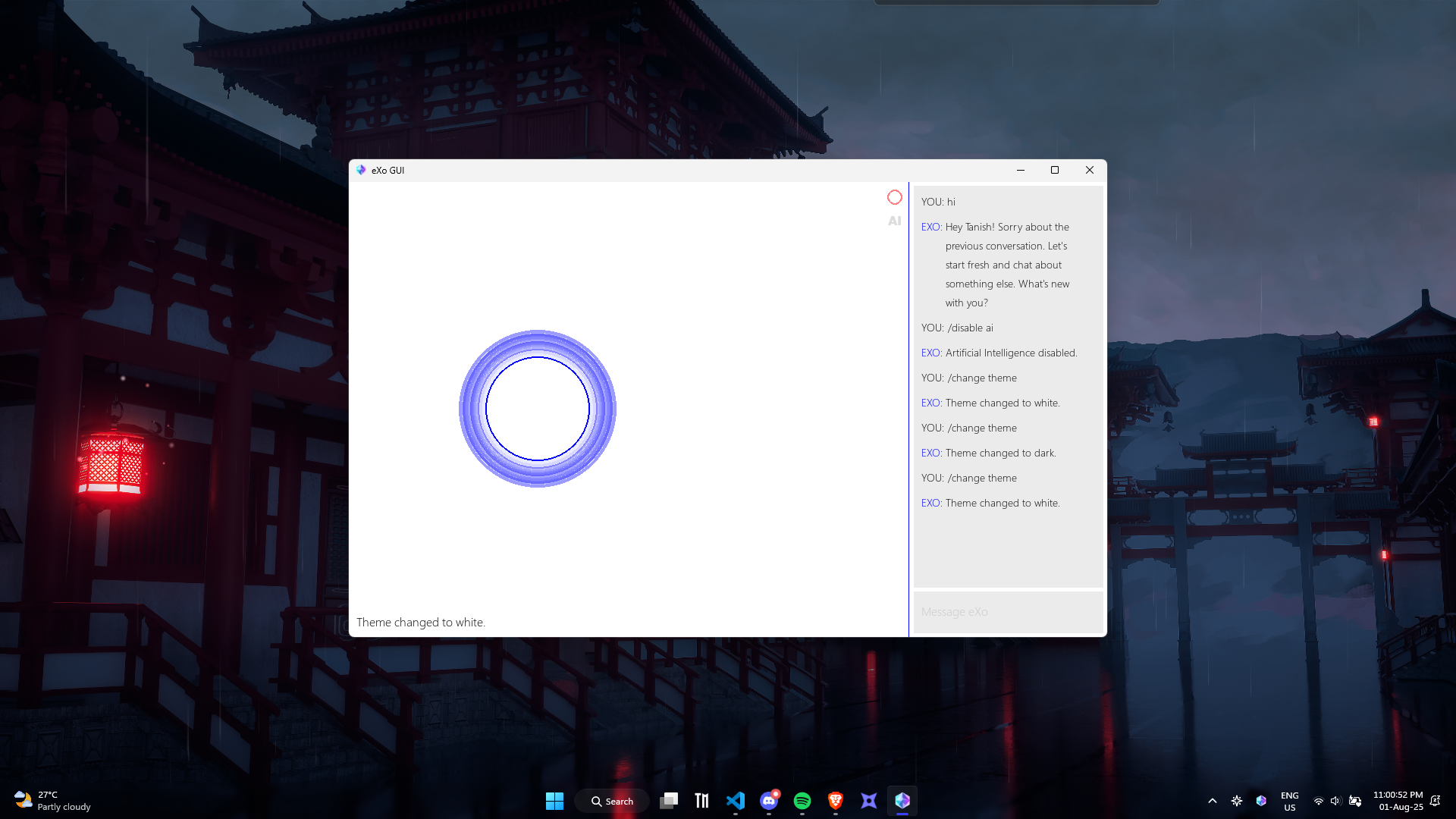This screenshot has width=1456, height=819.
Task: Click 'Artificial Intelligence disabled.' response
Action: (1011, 353)
